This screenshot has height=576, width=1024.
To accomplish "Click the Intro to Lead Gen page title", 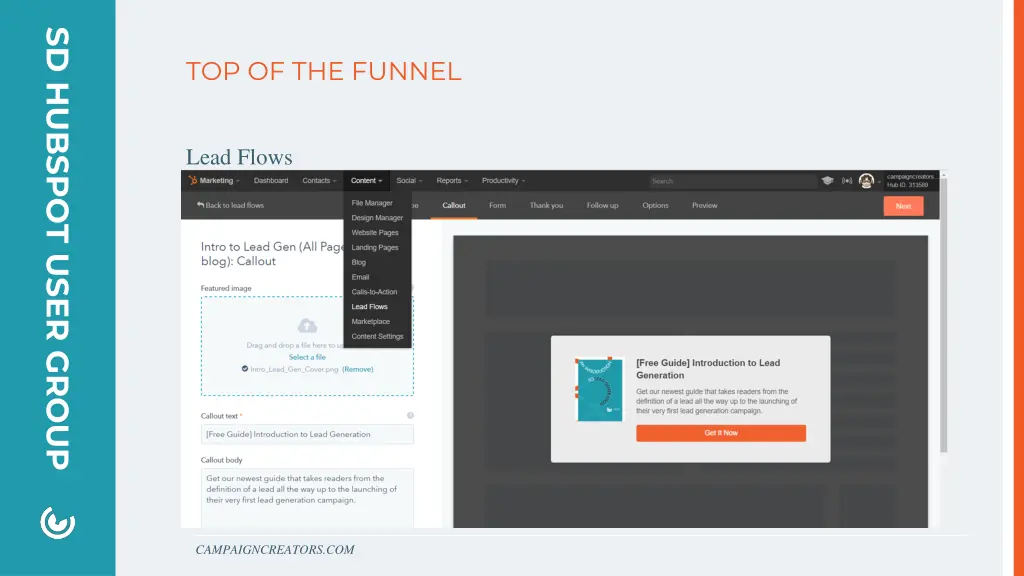I will pyautogui.click(x=272, y=254).
